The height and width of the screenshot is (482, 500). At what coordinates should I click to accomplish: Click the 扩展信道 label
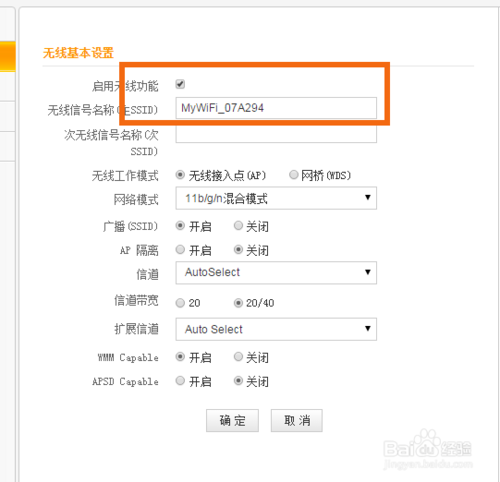tap(136, 329)
